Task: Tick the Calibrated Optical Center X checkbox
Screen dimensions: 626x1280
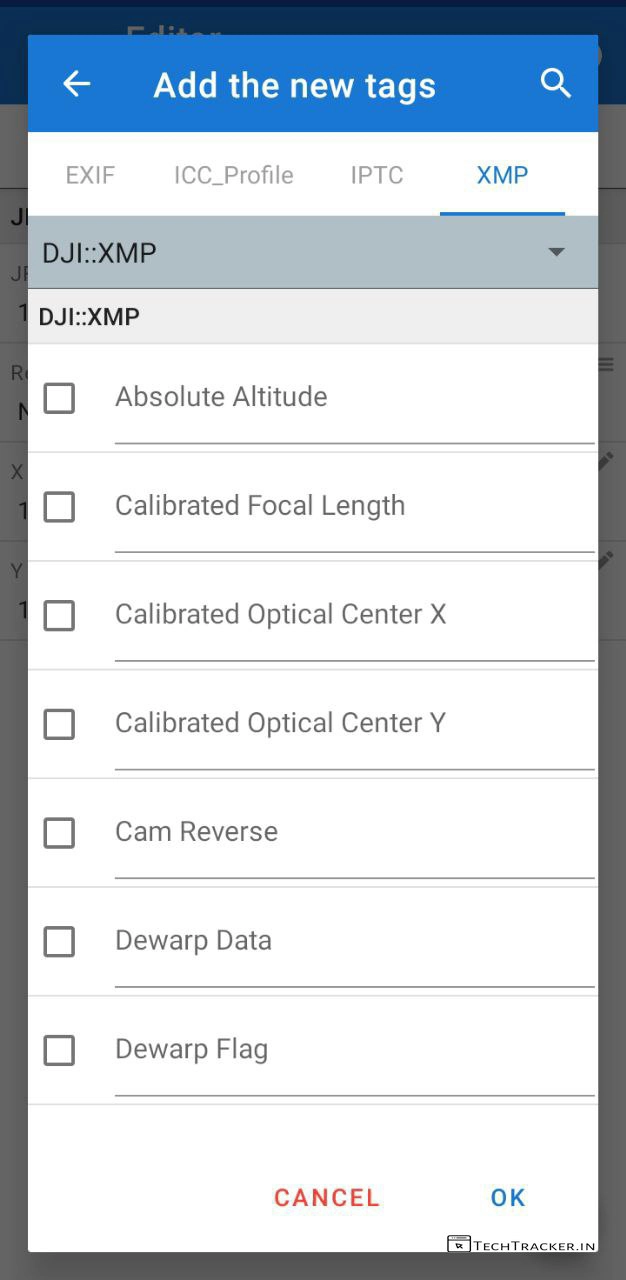Action: click(x=59, y=615)
